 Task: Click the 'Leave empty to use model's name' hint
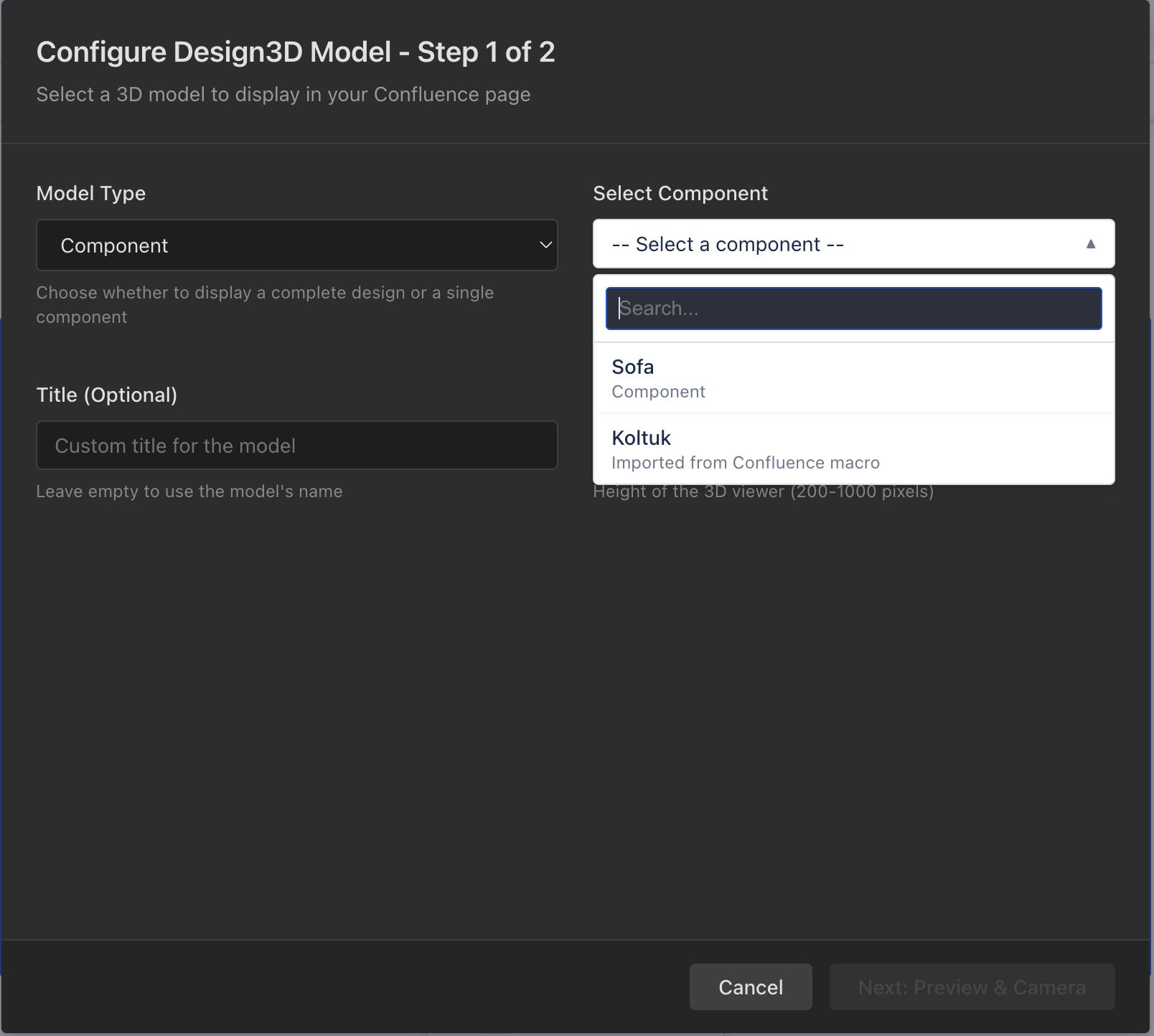point(189,491)
